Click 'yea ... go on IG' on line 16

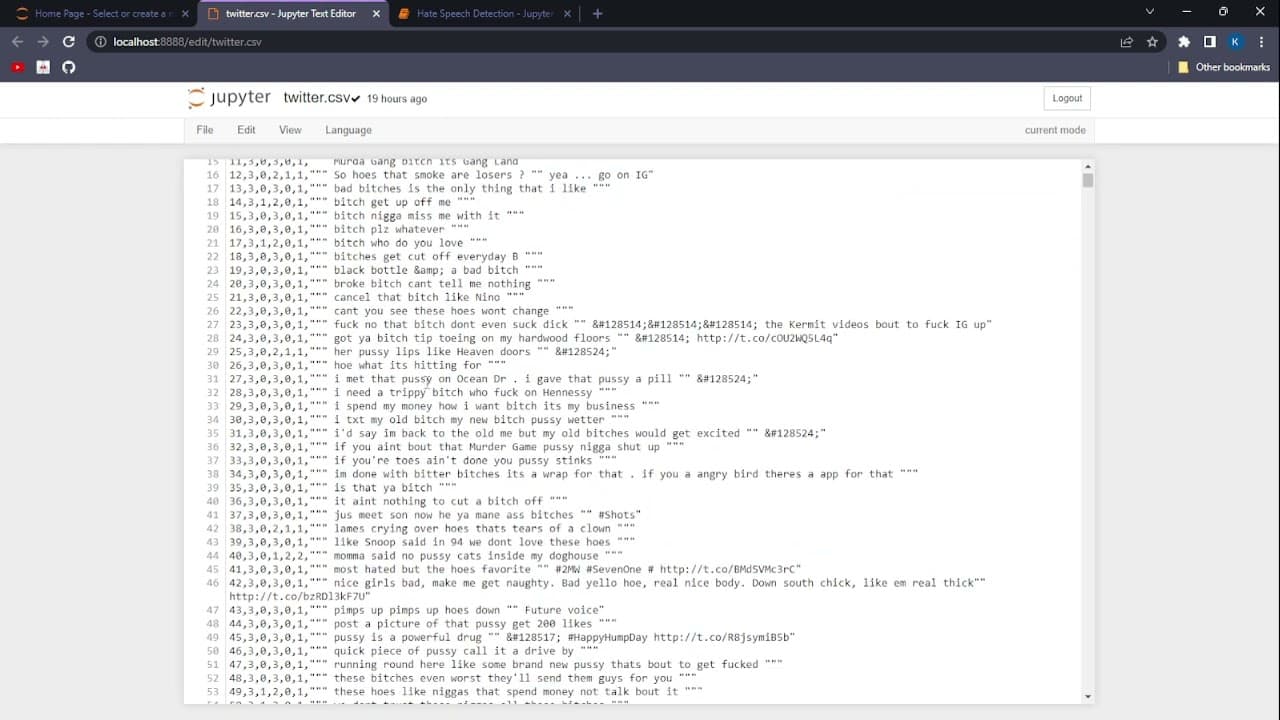click(x=598, y=175)
